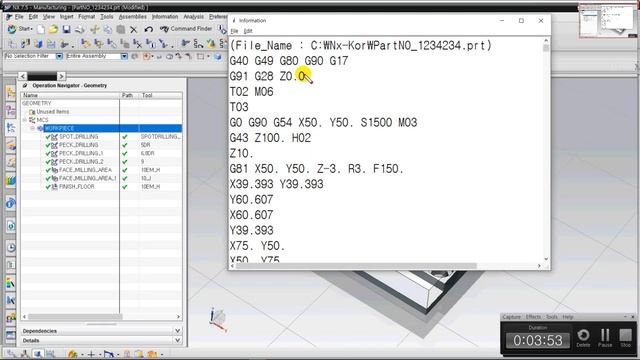Click the Paste clipboard icon
This screenshot has height=360, width=640.
[120, 29]
